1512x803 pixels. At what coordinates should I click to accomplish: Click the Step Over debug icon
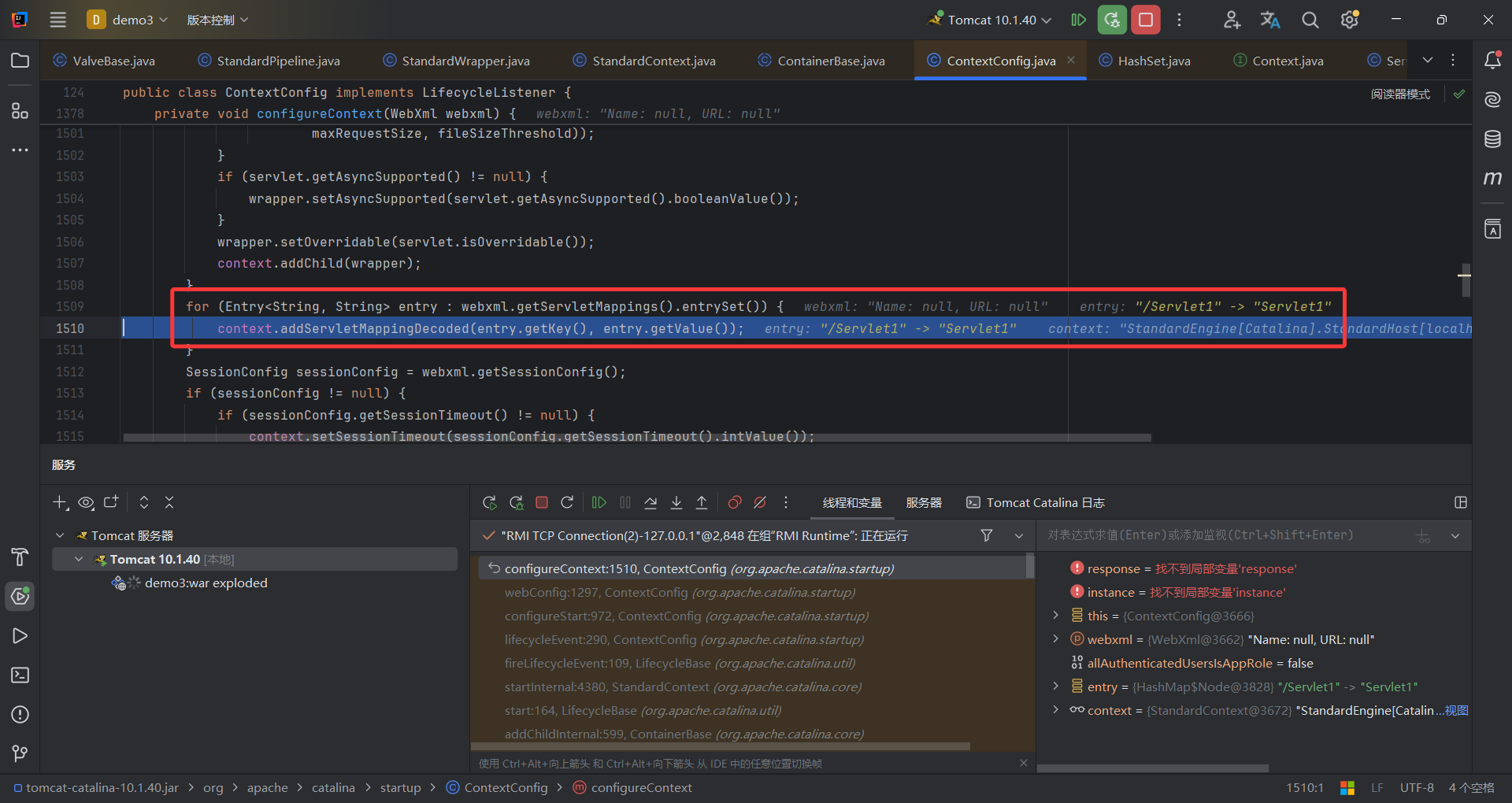pyautogui.click(x=650, y=502)
